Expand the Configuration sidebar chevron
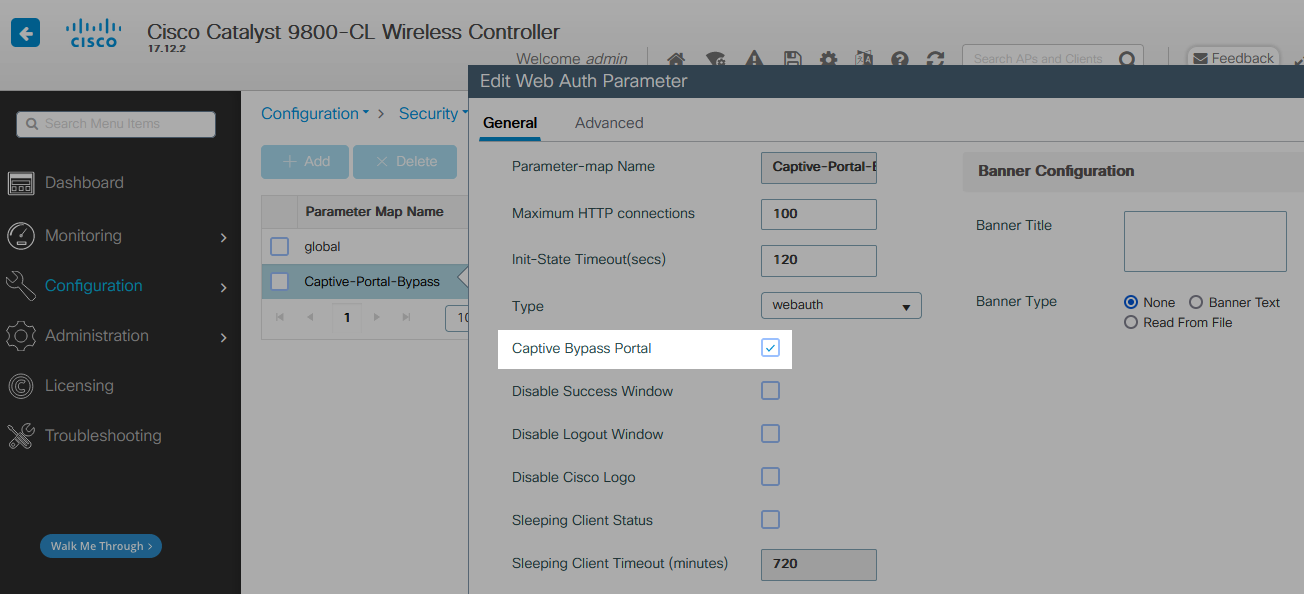The height and width of the screenshot is (594, 1304). (x=225, y=285)
